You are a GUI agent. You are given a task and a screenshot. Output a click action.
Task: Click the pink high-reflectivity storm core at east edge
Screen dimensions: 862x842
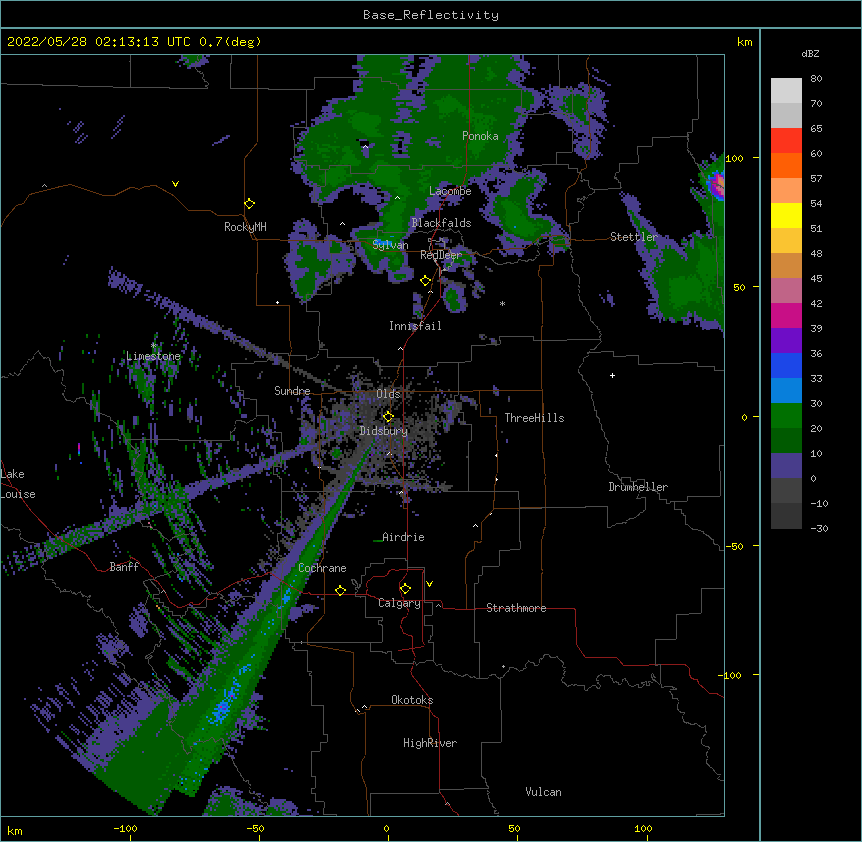[717, 184]
